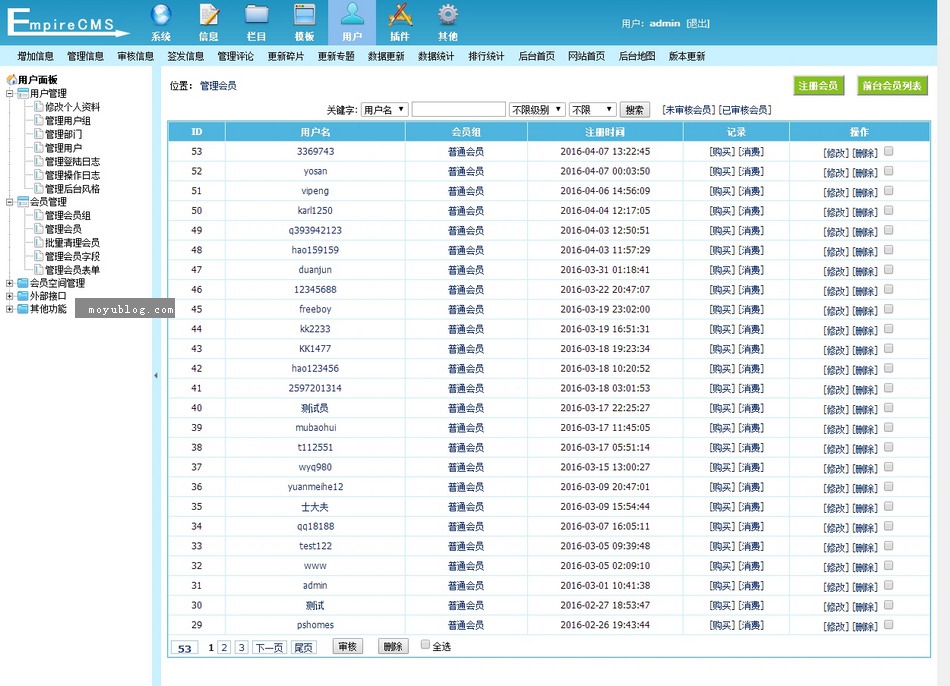Tick the checkbox in the admin row
The width and height of the screenshot is (950, 686).
(889, 585)
